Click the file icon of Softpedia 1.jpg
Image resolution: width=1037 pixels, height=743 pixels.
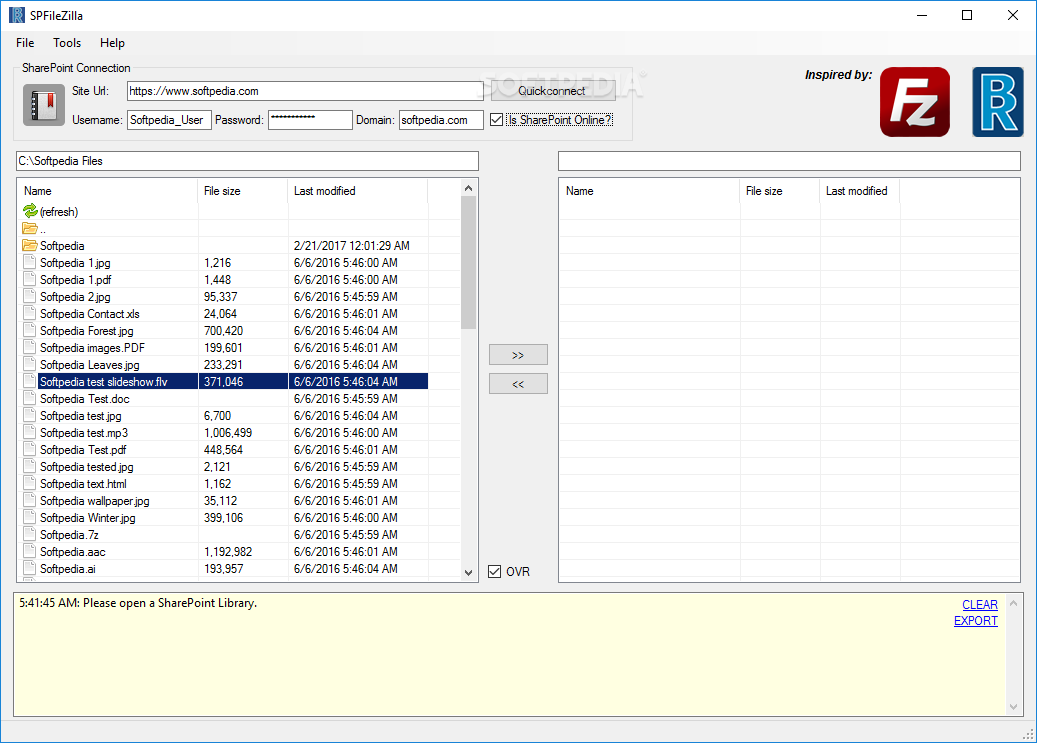tap(29, 262)
